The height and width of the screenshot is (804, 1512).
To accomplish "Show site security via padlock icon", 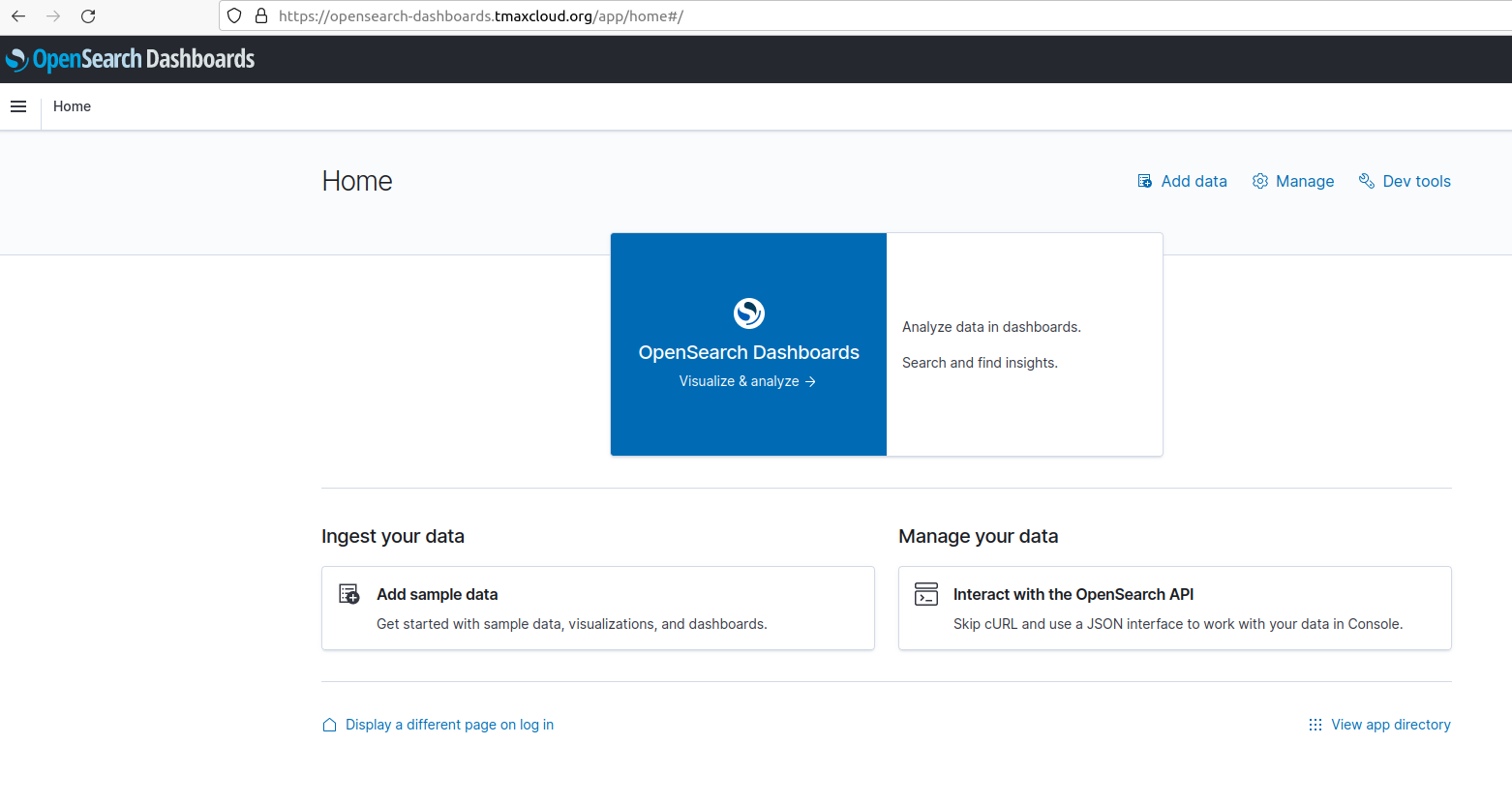I will (x=261, y=16).
